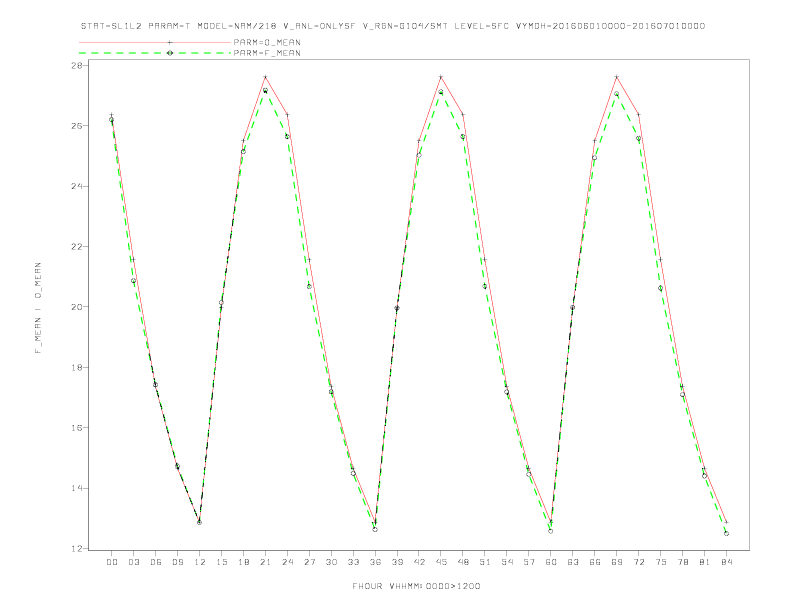Click x-axis forecast hour label 03
The height and width of the screenshot is (612, 792).
tap(133, 562)
